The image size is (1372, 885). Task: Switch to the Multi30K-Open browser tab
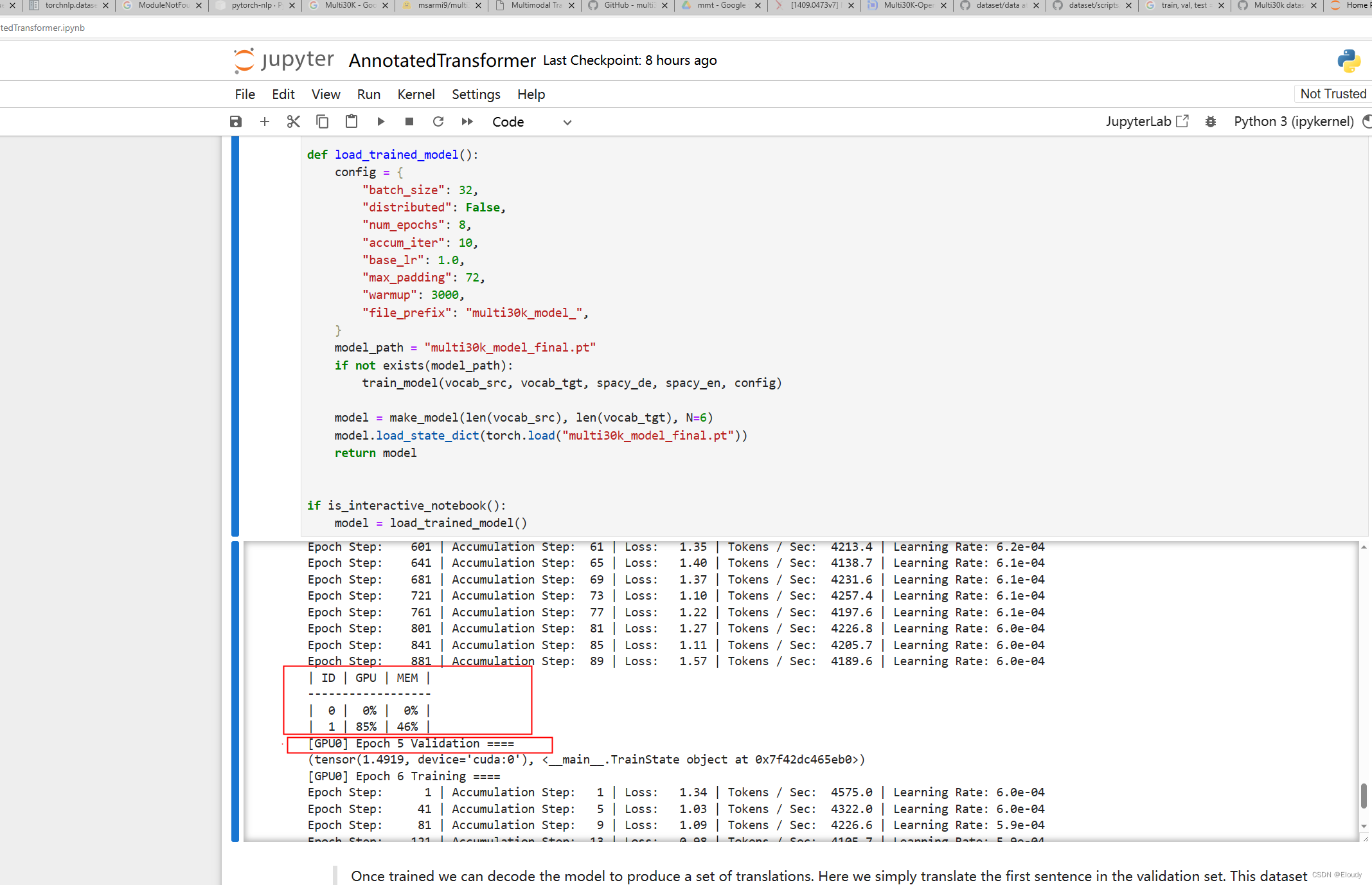[907, 5]
